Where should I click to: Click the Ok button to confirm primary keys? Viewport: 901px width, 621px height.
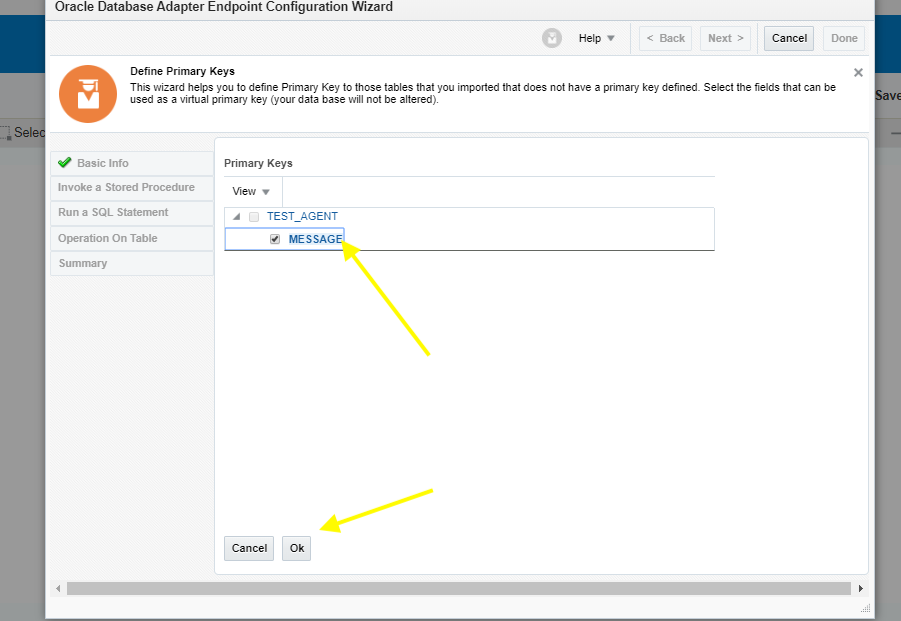(296, 548)
